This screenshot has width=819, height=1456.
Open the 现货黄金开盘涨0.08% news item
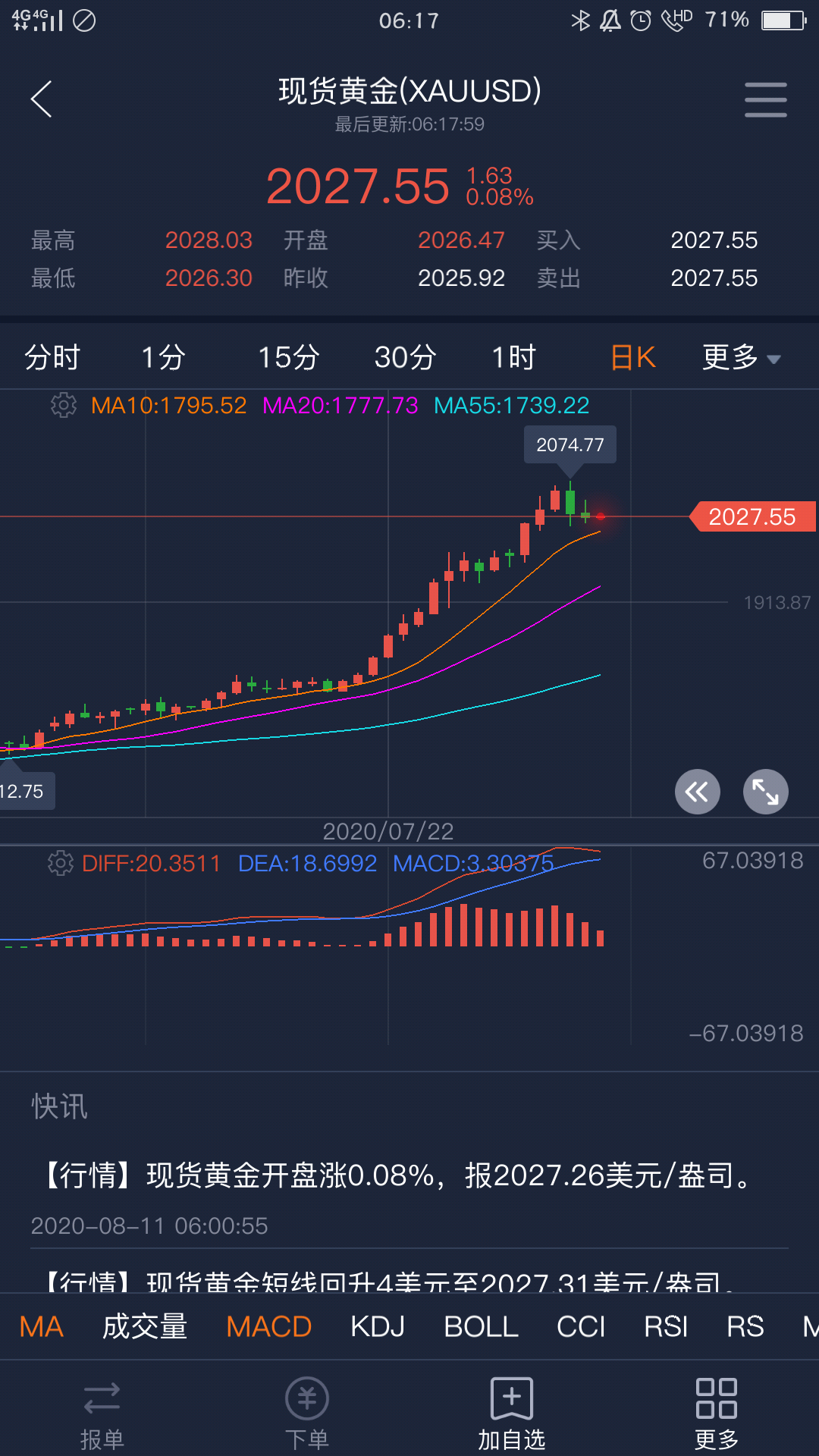tap(398, 1175)
